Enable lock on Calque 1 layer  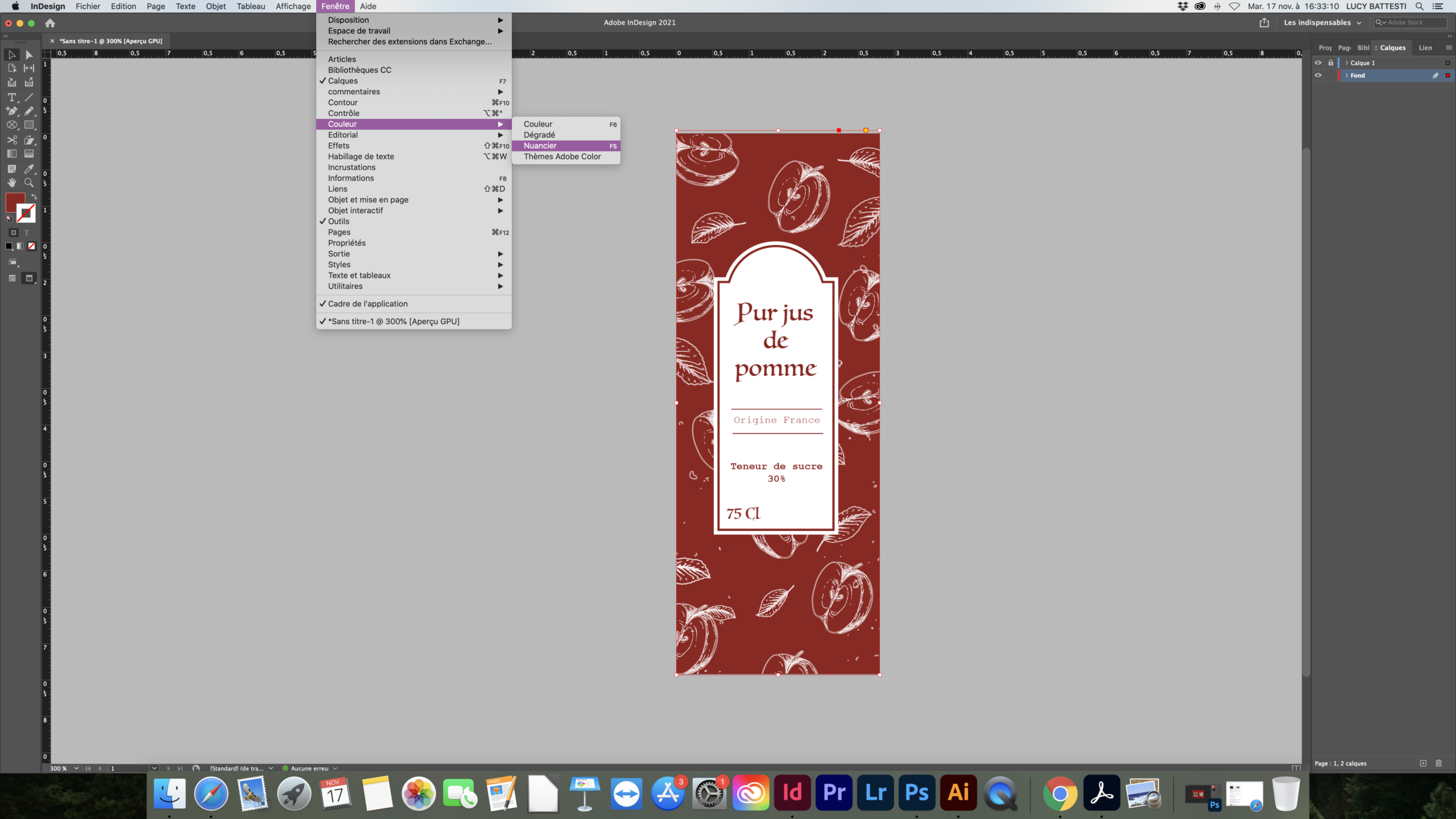click(1330, 62)
